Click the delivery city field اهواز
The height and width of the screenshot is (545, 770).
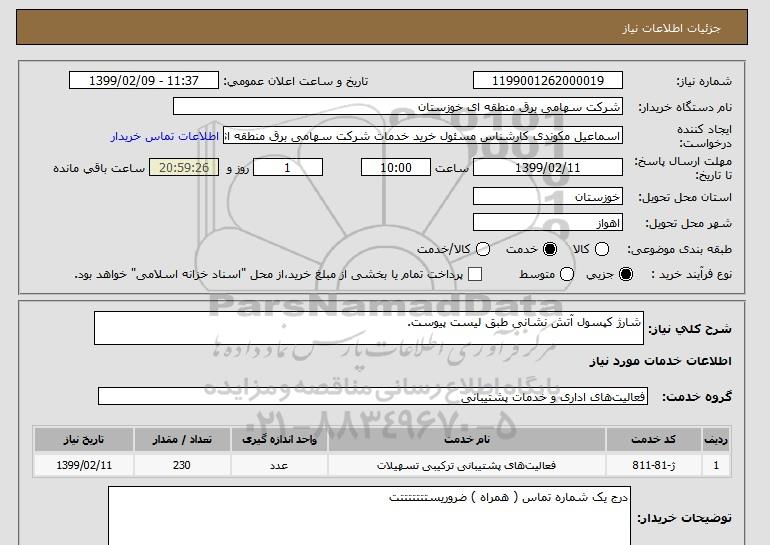click(x=548, y=222)
